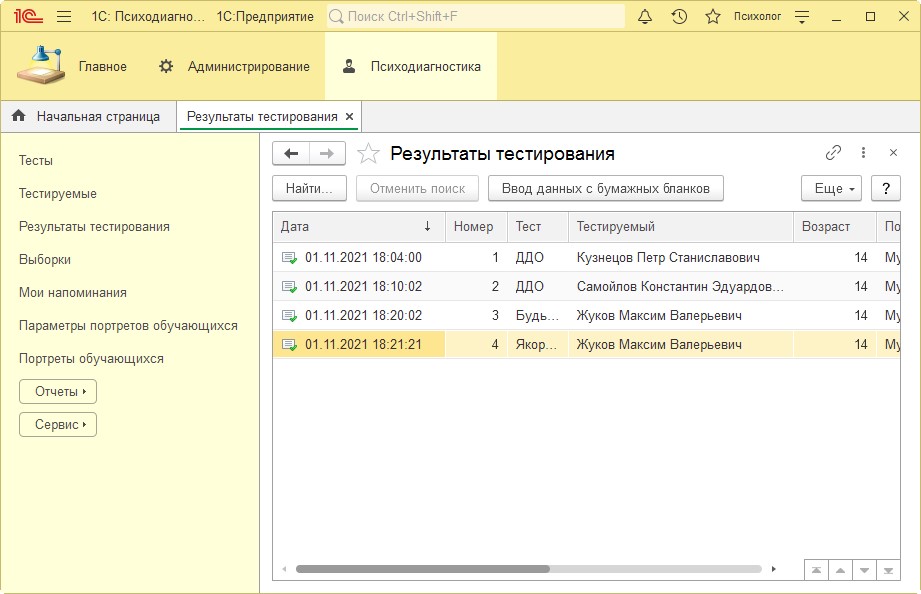Click the favorites star in title bar

tap(713, 17)
